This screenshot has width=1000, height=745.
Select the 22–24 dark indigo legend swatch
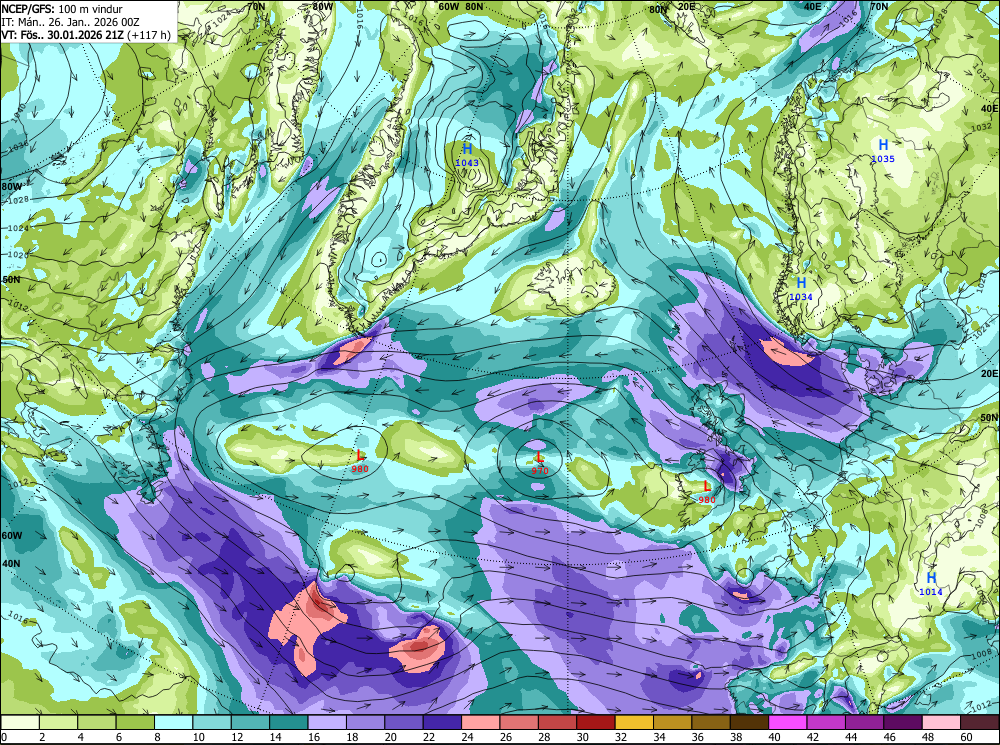(x=443, y=722)
